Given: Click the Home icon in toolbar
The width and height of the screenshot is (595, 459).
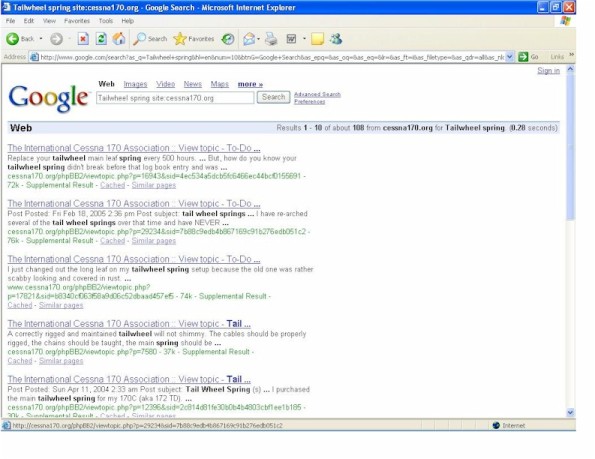Looking at the screenshot, I should pos(119,39).
